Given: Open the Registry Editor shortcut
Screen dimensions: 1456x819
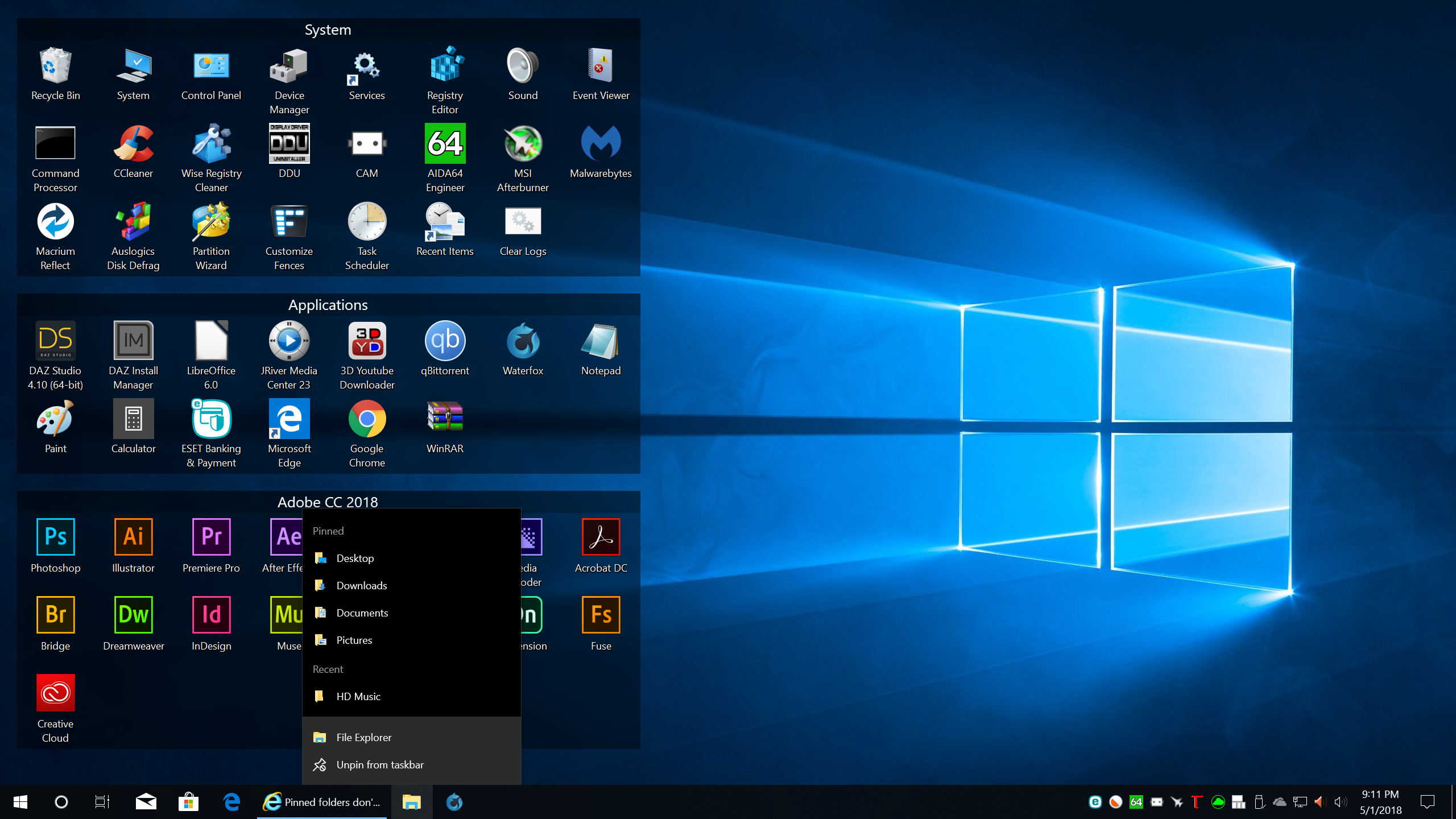Looking at the screenshot, I should [445, 81].
